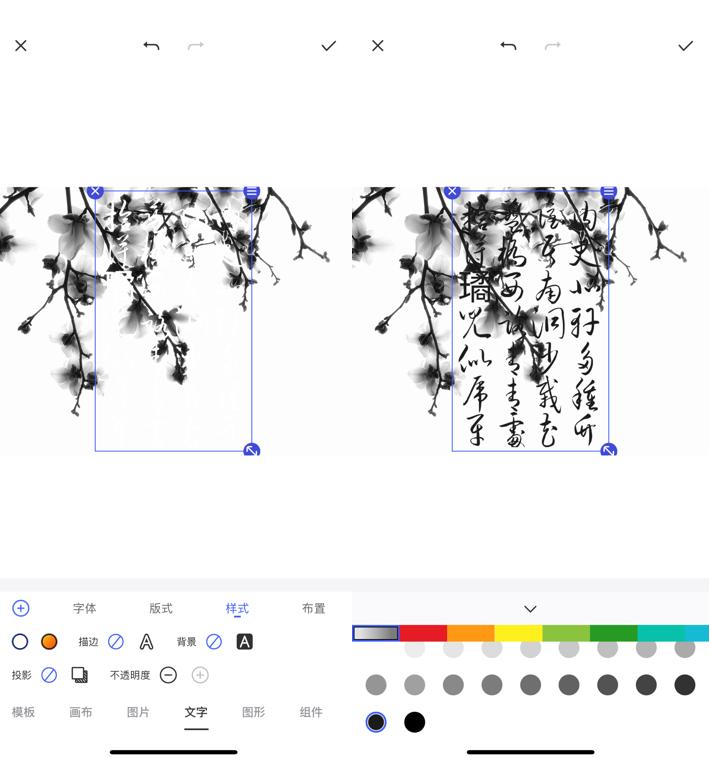710x757 pixels.
Task: Select the yellow color category
Action: pos(518,633)
